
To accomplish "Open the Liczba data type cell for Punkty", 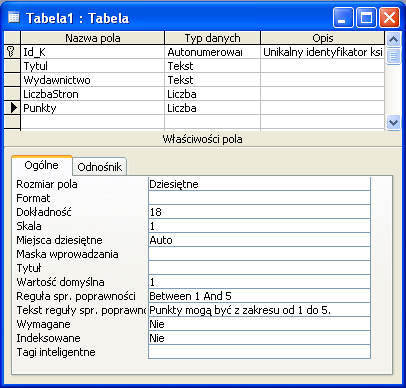I will pos(212,108).
